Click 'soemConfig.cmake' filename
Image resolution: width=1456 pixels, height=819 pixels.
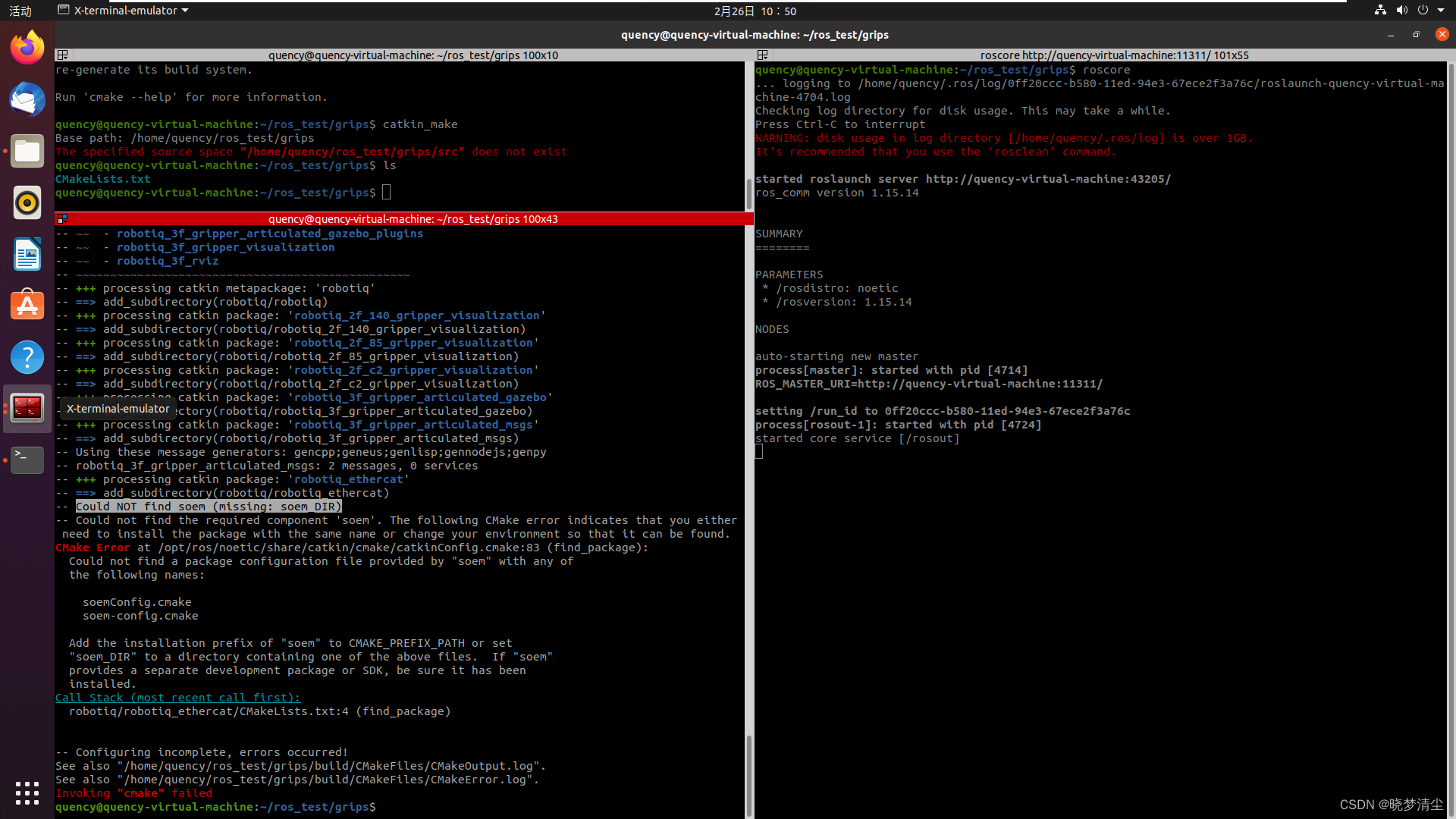[x=137, y=602]
